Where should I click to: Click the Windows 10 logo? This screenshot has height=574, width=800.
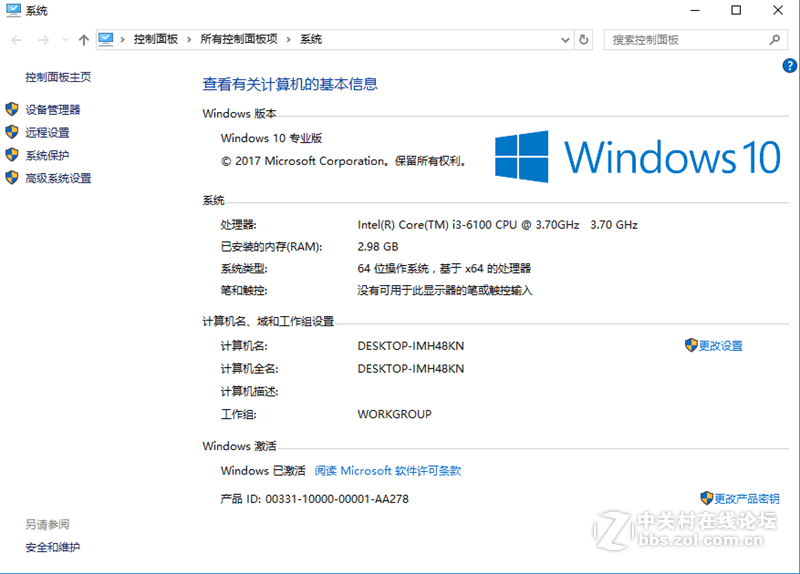pyautogui.click(x=637, y=157)
